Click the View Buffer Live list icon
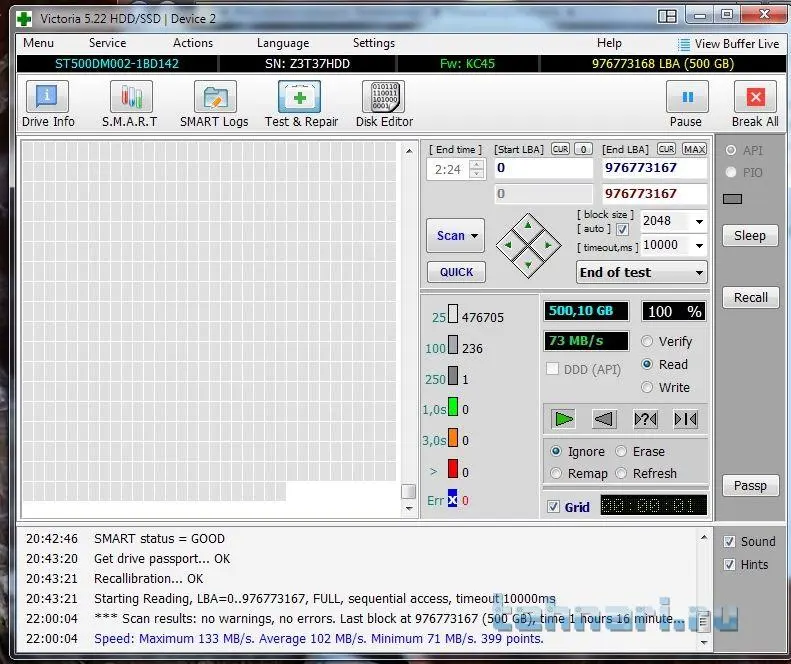The image size is (791, 664). (684, 44)
